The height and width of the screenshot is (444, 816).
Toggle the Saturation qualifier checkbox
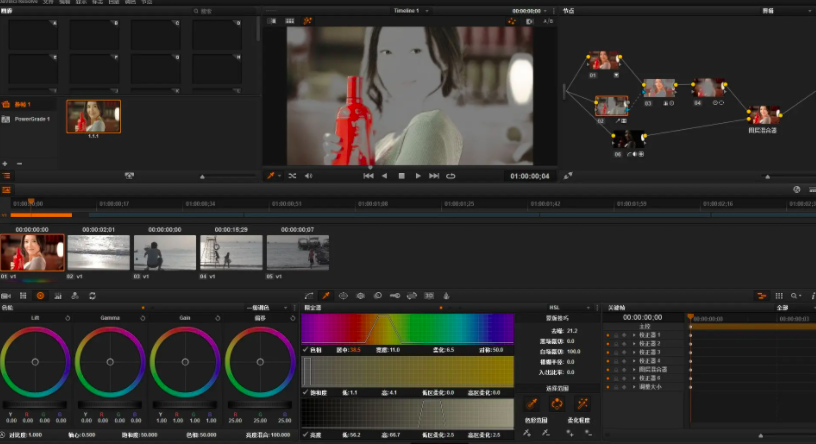click(305, 392)
